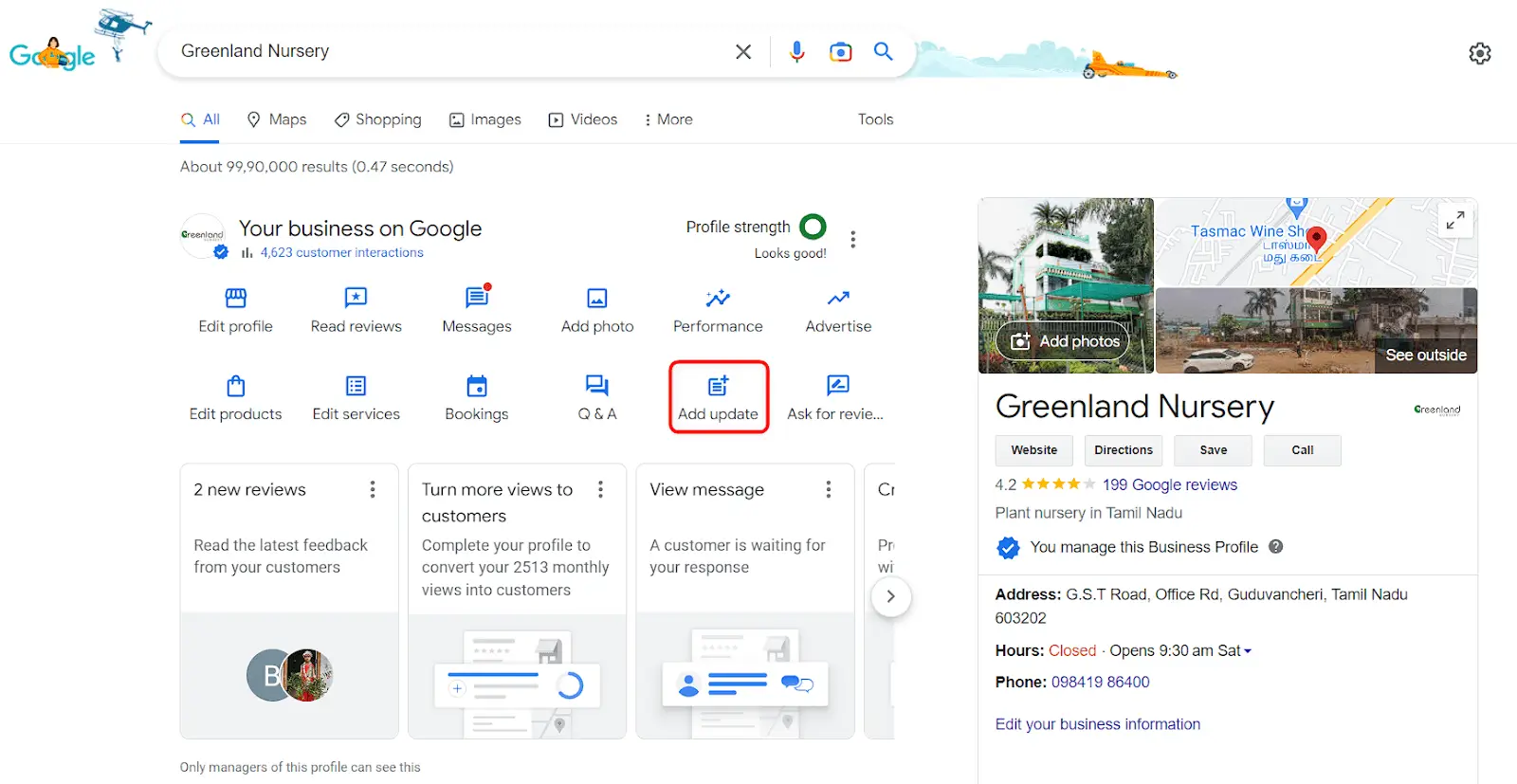Click the magnifier search button
Image resolution: width=1517 pixels, height=784 pixels.
[883, 51]
